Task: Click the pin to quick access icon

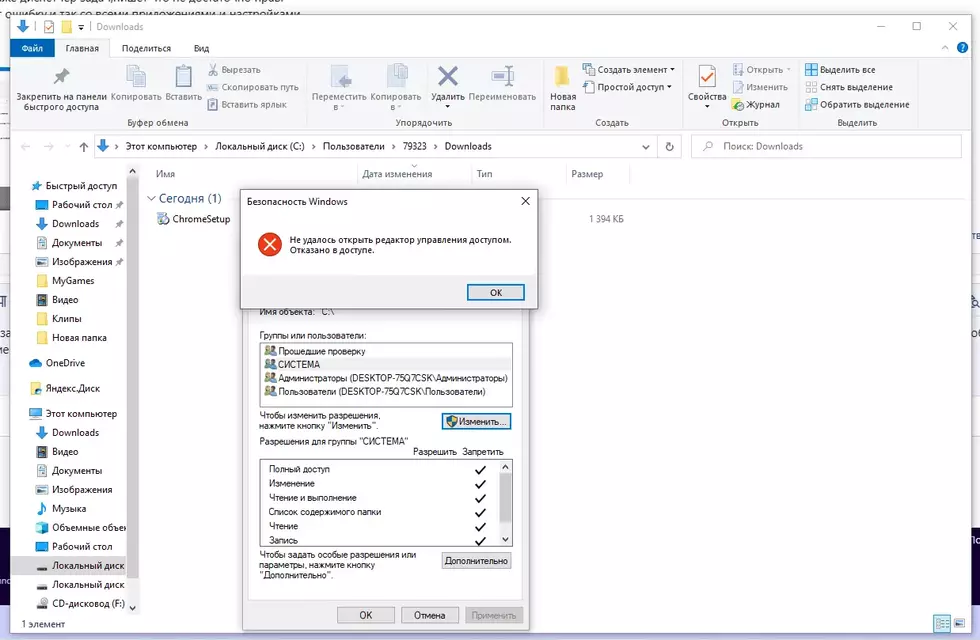Action: 61,77
